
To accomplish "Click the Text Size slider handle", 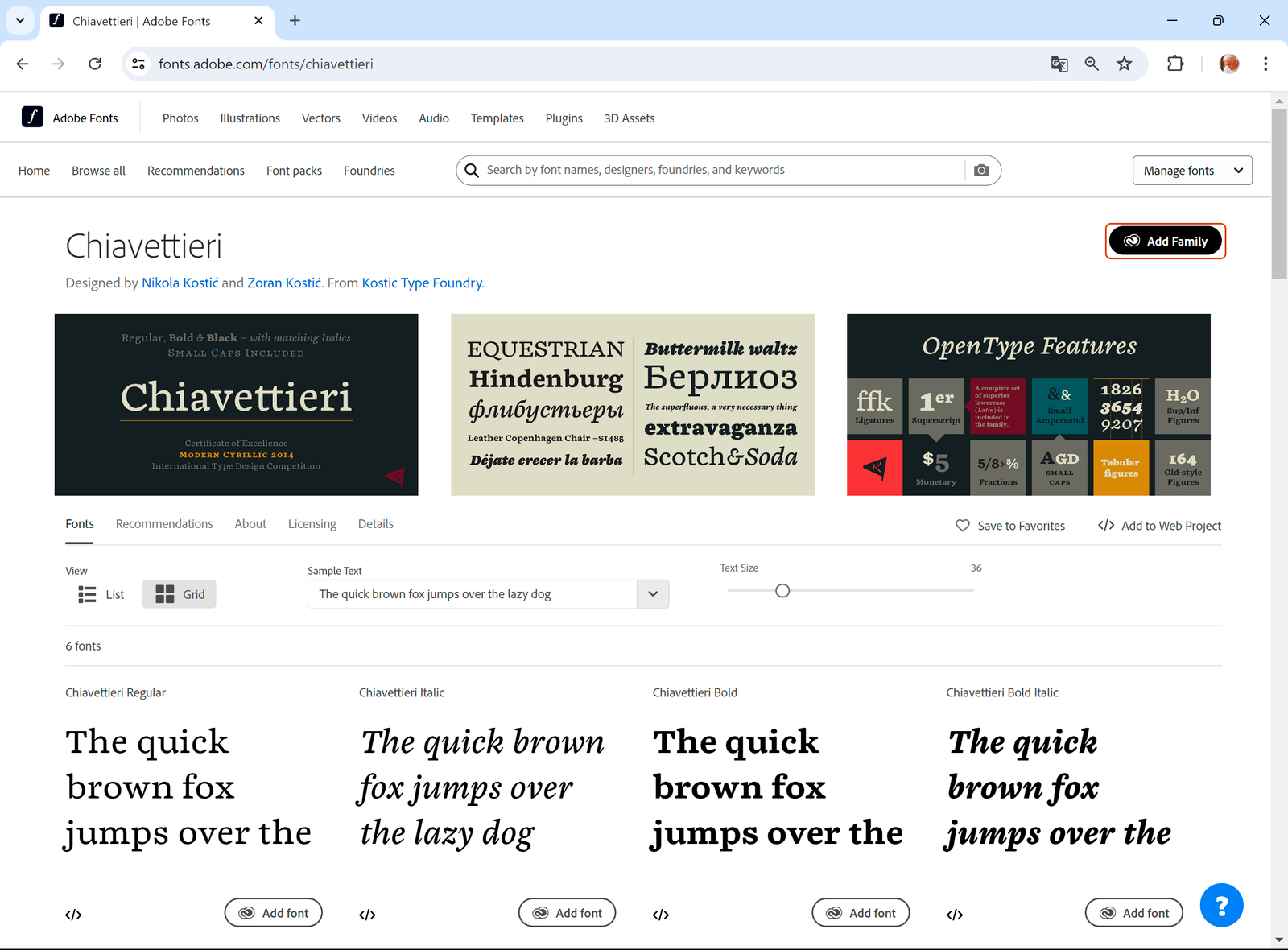I will [782, 591].
